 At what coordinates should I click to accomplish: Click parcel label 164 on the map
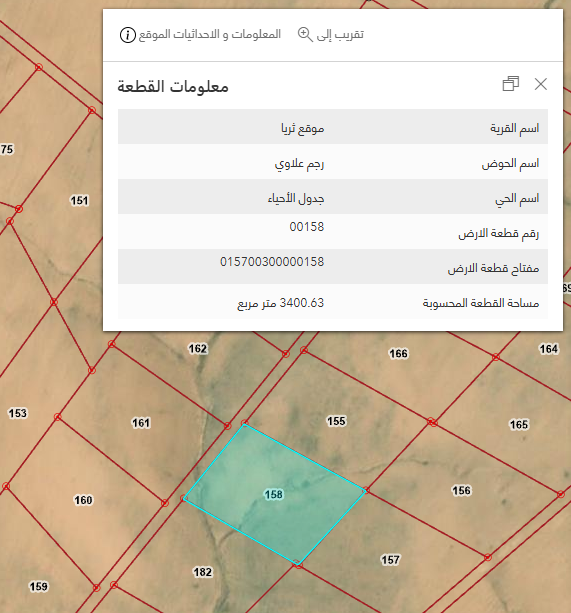click(x=548, y=349)
